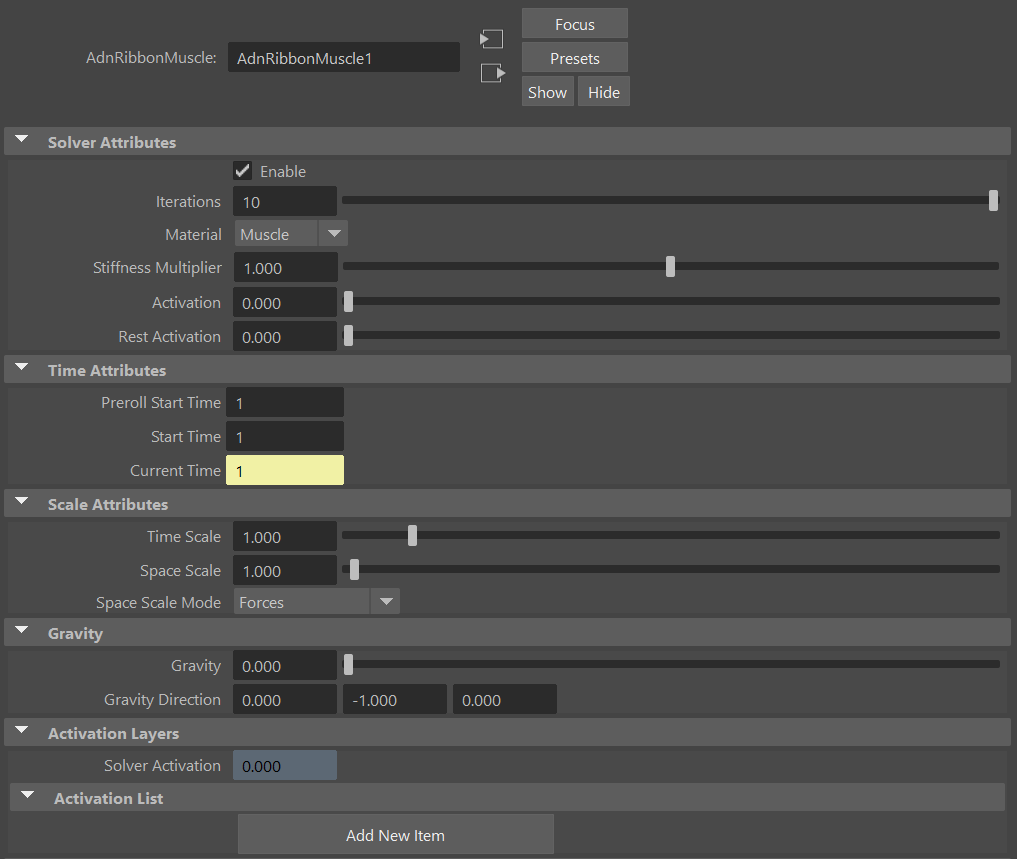1017x859 pixels.
Task: Collapse the Time Attributes section
Action: [21, 369]
